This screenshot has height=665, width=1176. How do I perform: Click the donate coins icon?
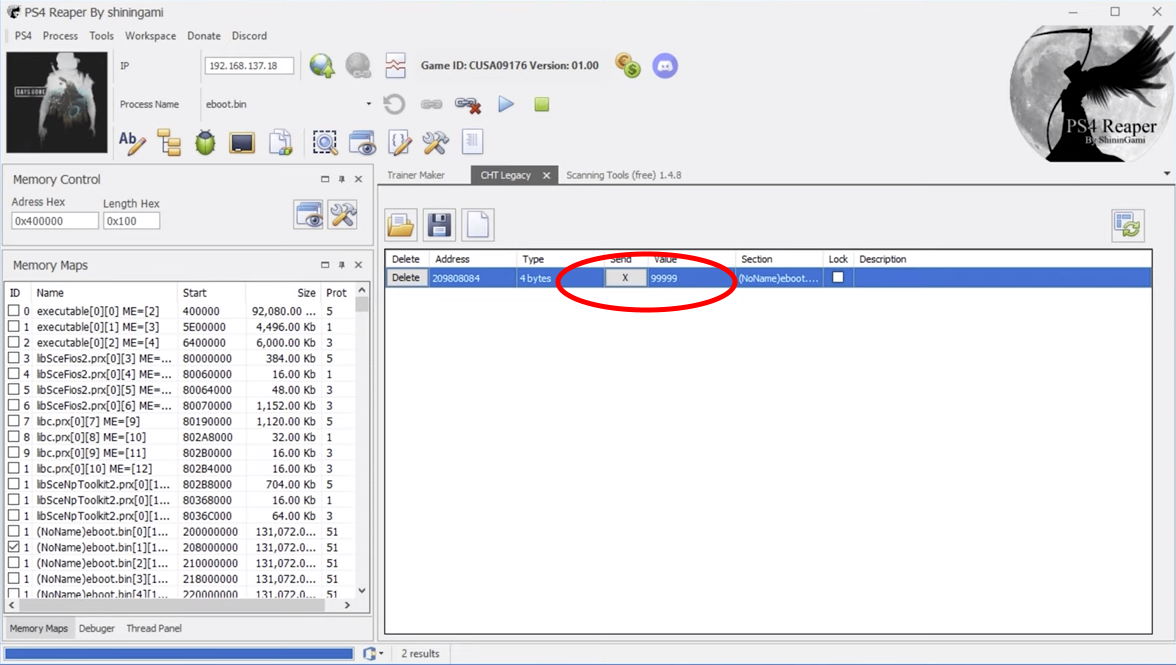628,66
